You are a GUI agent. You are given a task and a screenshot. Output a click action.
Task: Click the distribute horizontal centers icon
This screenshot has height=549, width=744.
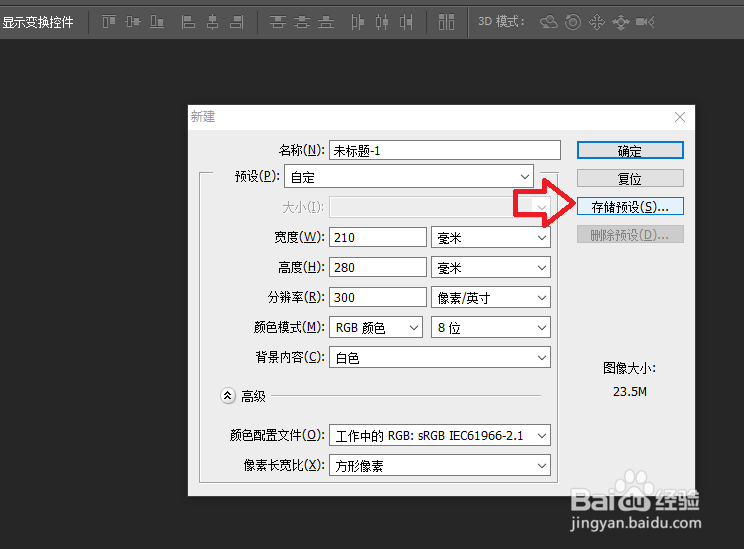(382, 22)
